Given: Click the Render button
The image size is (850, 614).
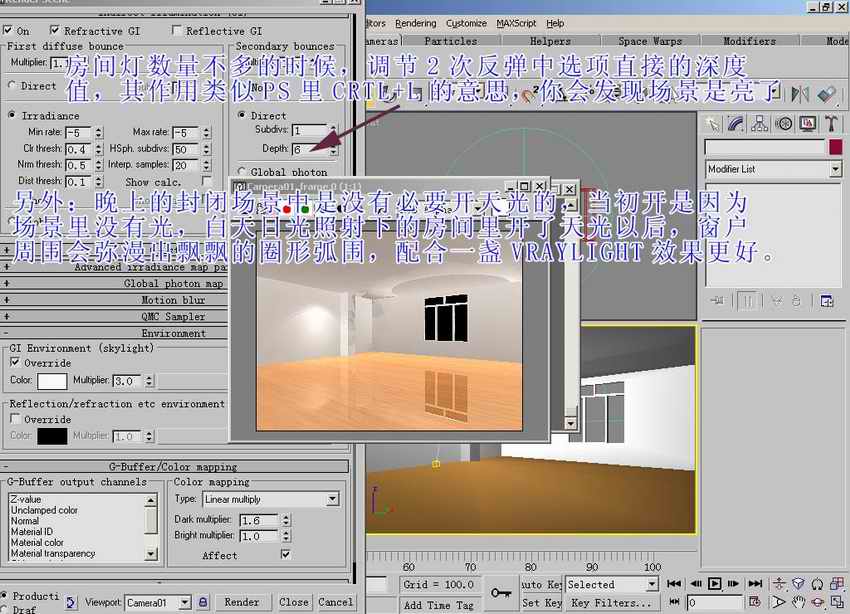Looking at the screenshot, I should pos(242,602).
